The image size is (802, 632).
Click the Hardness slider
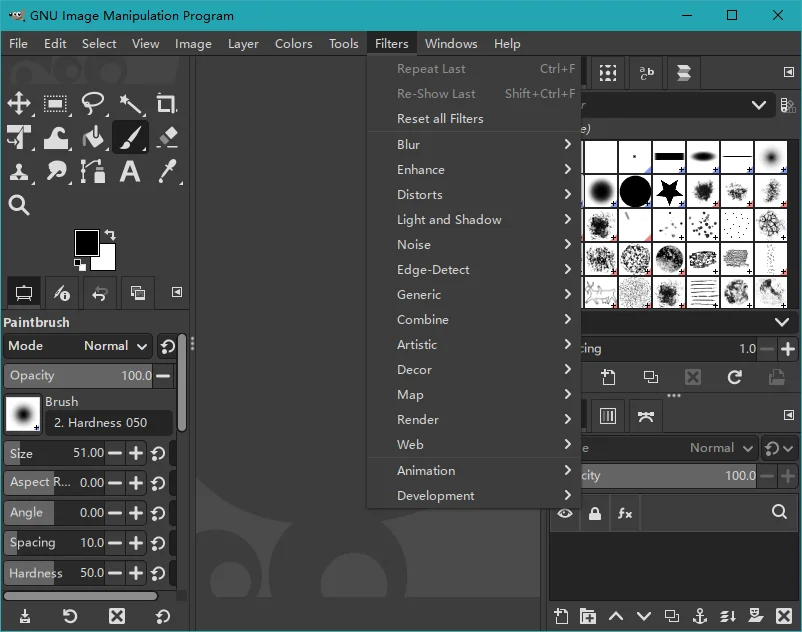(x=54, y=573)
